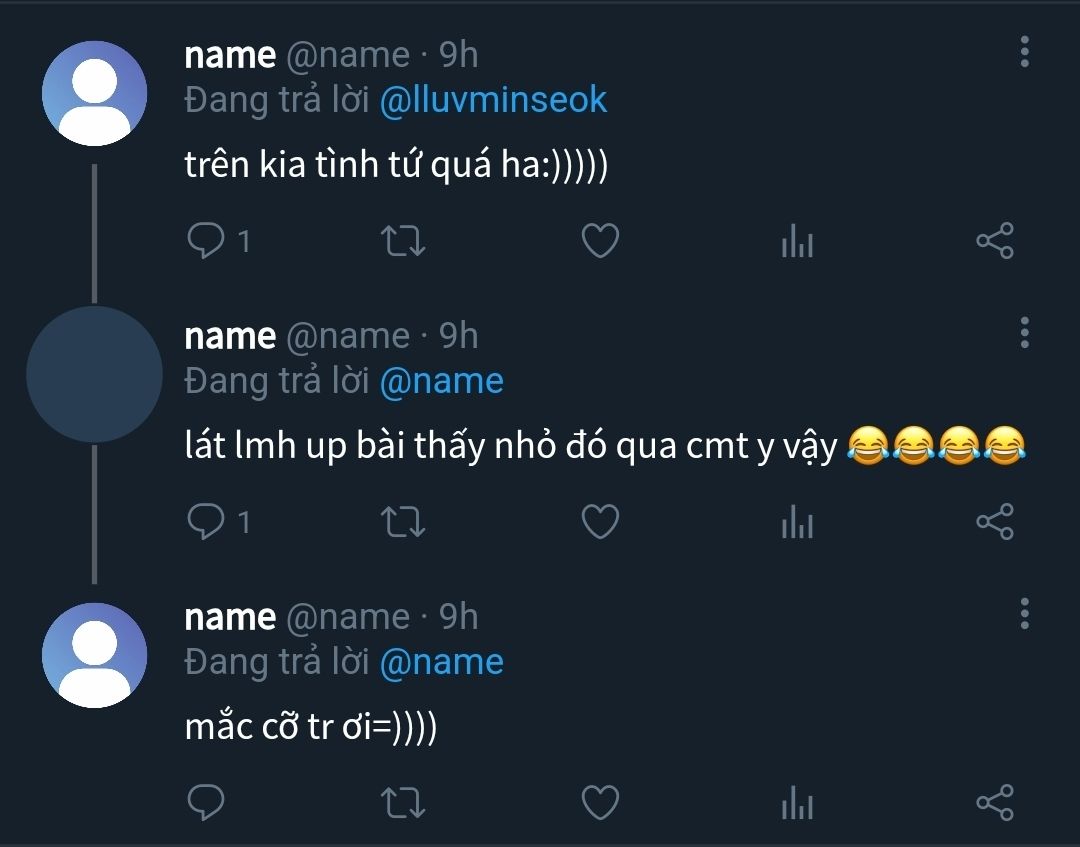Retweet the "lát lmh up bài" tweet
The image size is (1080, 847).
[404, 521]
